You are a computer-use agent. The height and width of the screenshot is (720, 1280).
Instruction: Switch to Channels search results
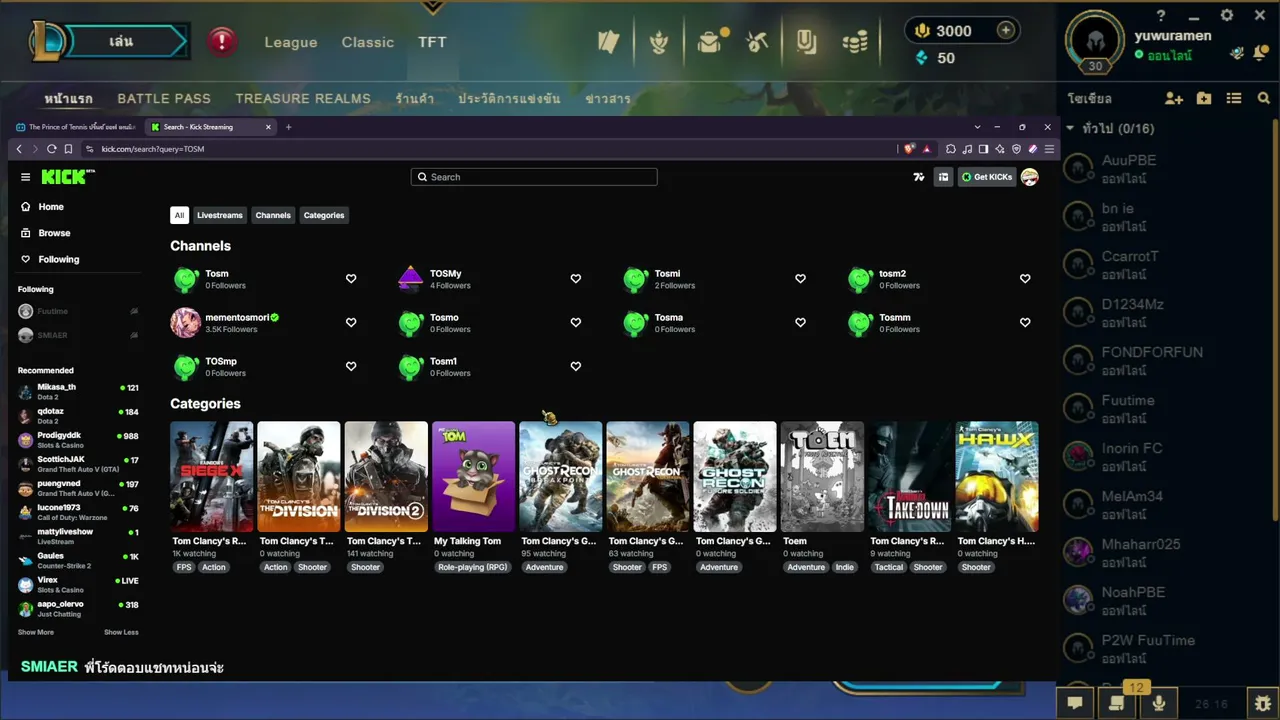(273, 215)
